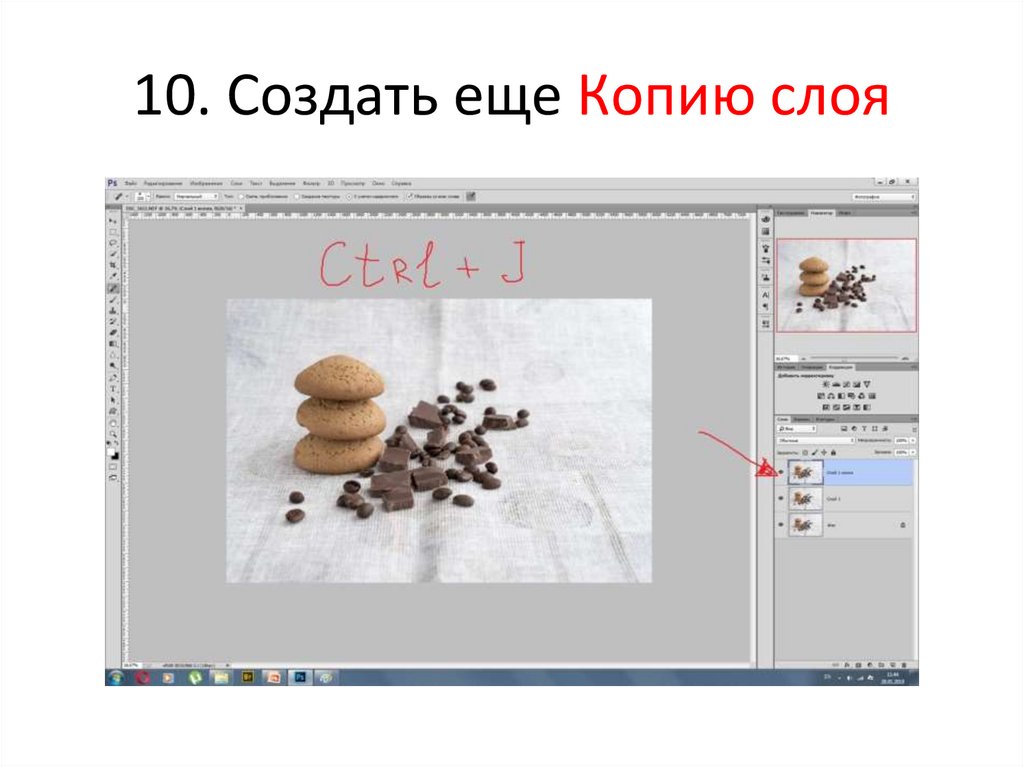Screen dimensions: 1024x767
Task: Open the layer filter kind dropdown
Action: click(x=797, y=429)
